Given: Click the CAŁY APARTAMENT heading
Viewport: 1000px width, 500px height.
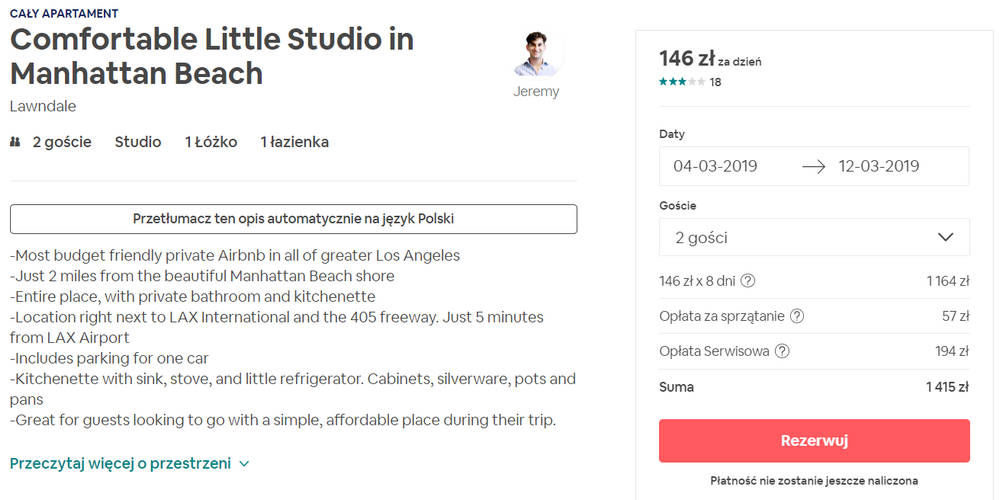Looking at the screenshot, I should [64, 13].
